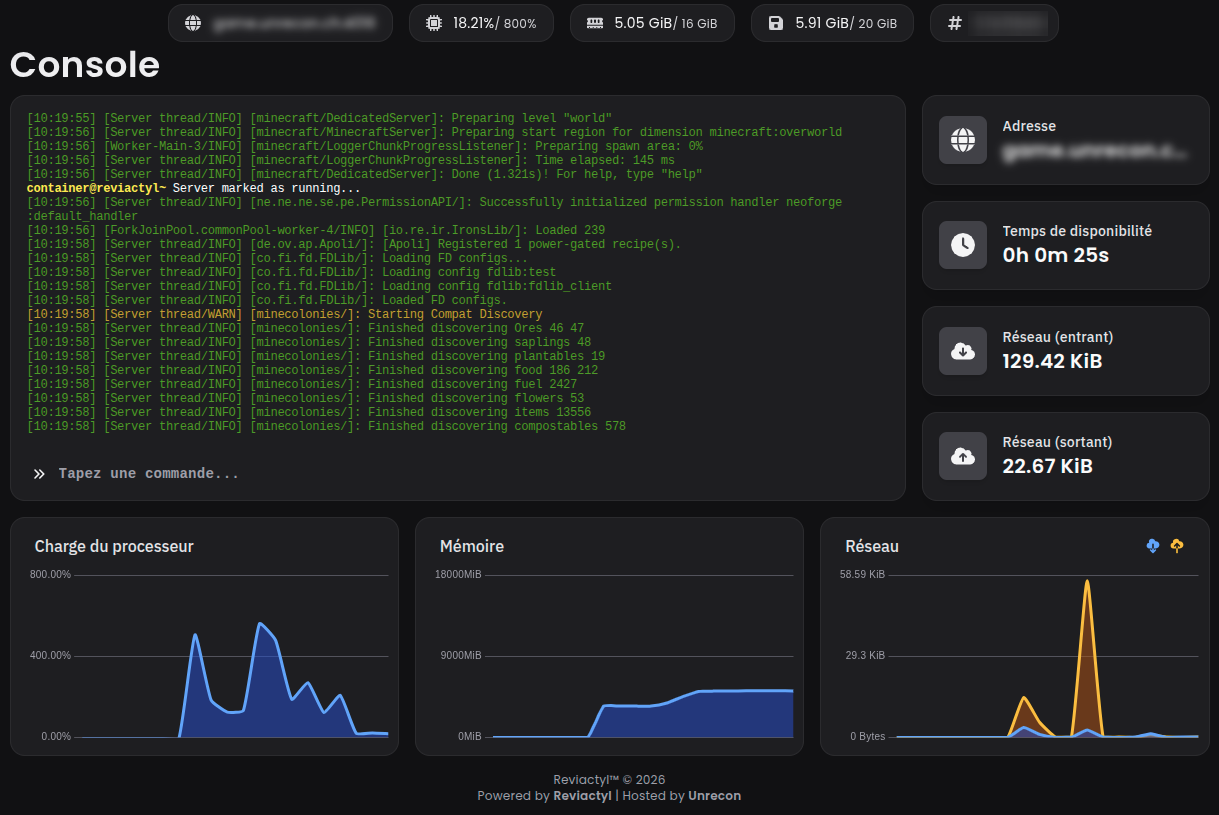This screenshot has height=815, width=1219.
Task: Click the Reviactyl link in footer
Action: pyautogui.click(x=582, y=796)
